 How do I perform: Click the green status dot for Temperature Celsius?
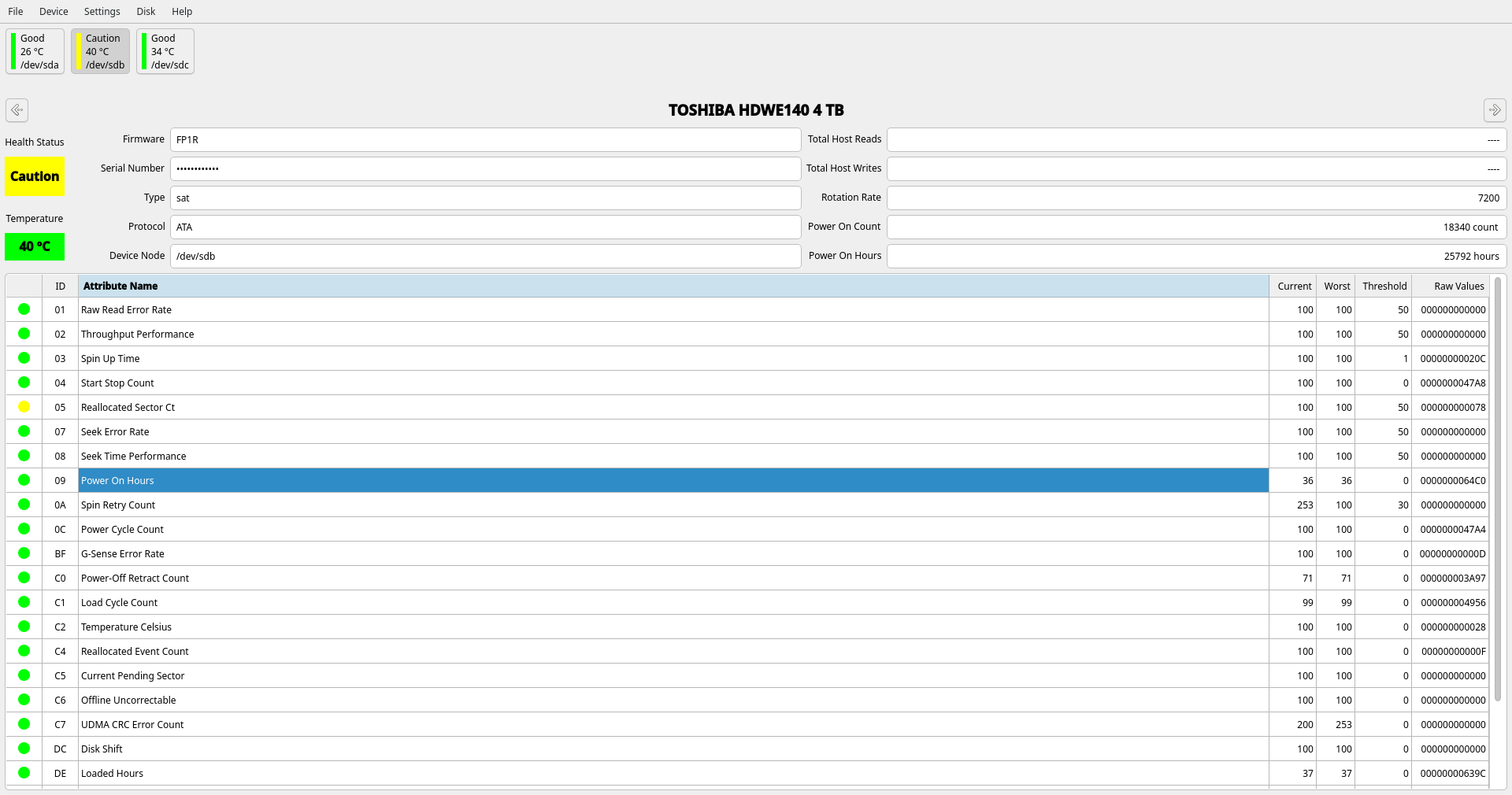(24, 627)
